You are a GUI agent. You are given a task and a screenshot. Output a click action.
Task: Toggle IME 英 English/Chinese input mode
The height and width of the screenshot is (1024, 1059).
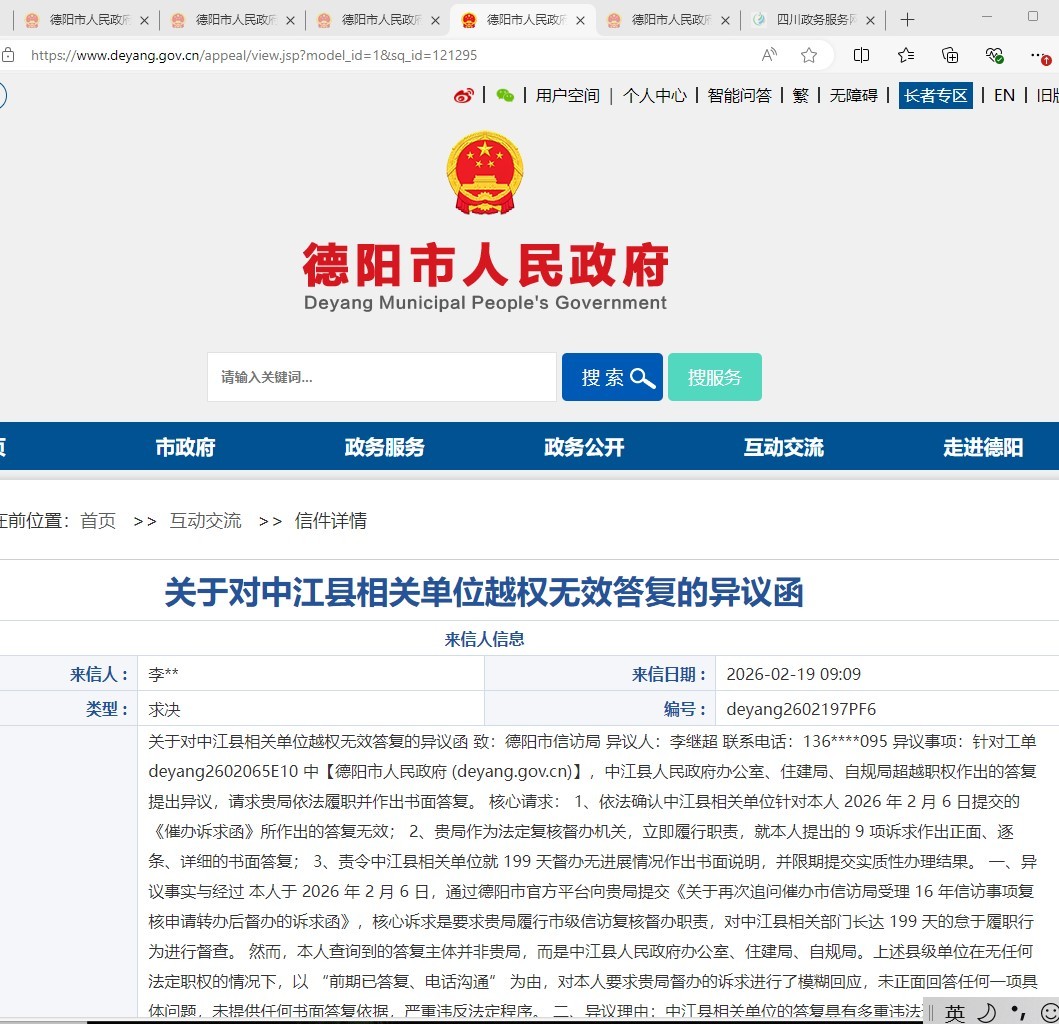coord(955,1012)
